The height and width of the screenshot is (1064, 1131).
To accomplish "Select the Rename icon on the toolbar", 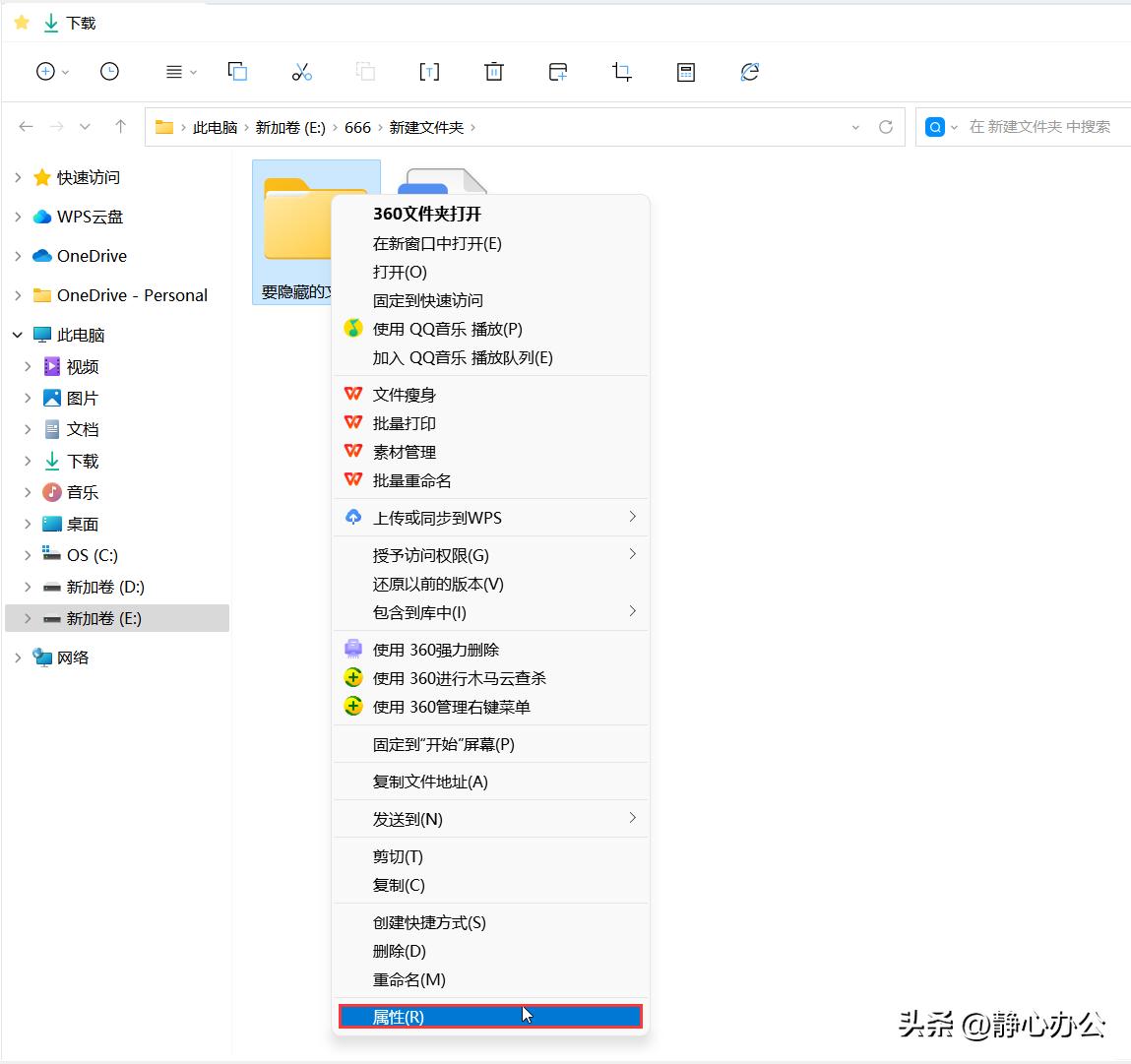I will pos(429,71).
